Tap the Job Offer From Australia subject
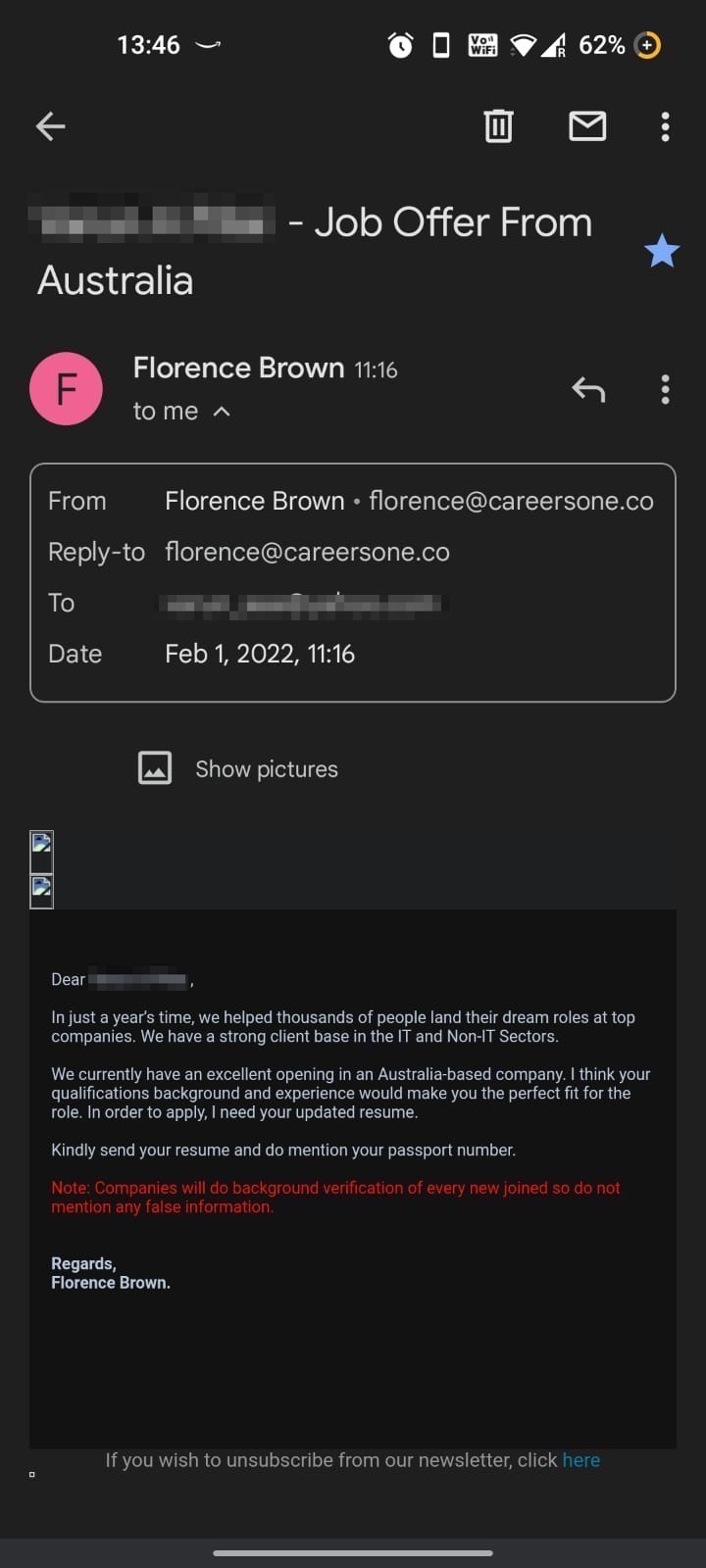The width and height of the screenshot is (706, 1568). click(x=315, y=251)
